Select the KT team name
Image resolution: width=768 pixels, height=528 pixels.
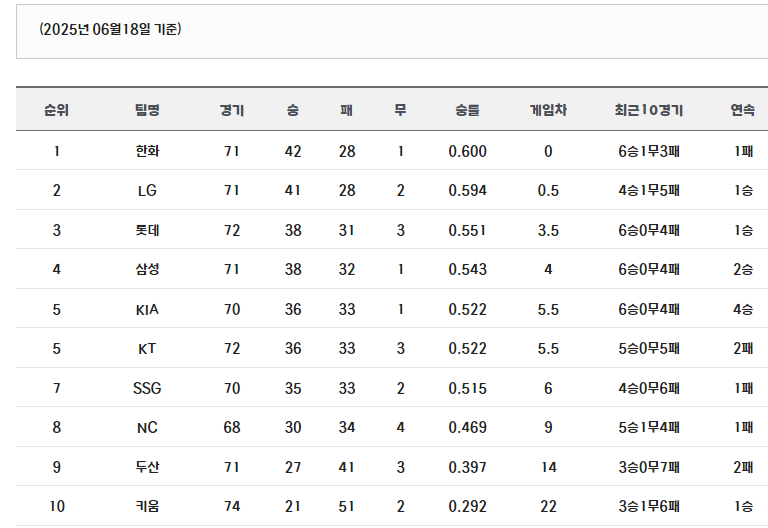point(147,349)
